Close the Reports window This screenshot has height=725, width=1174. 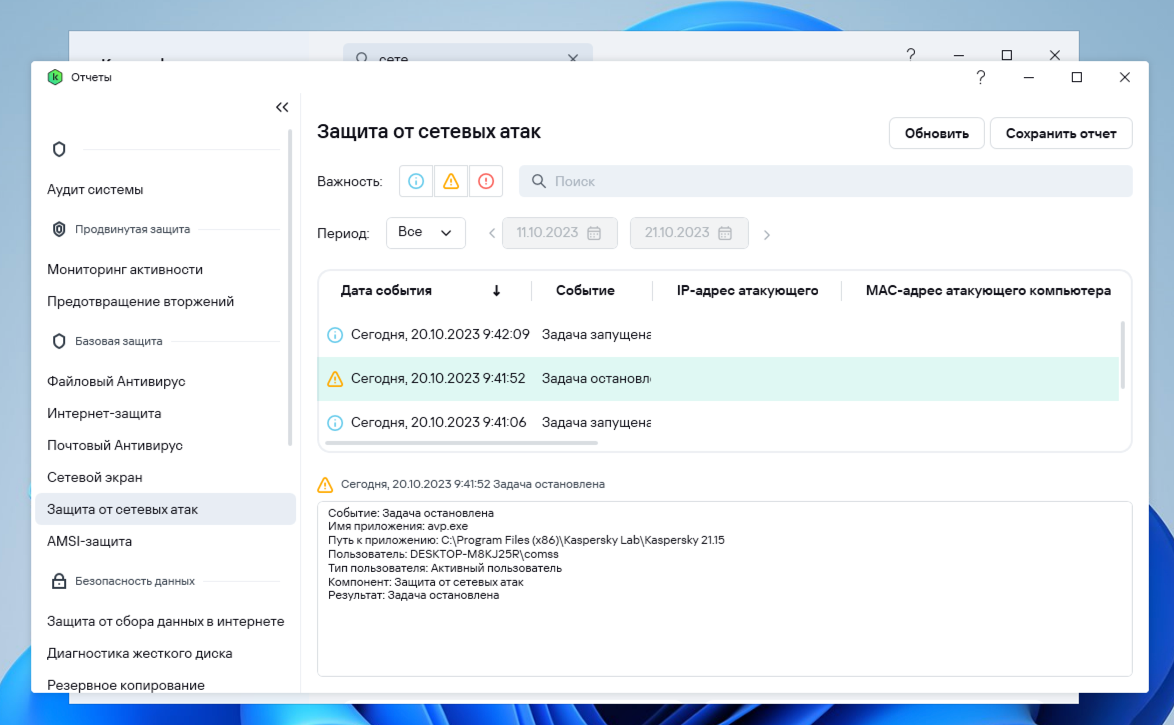pyautogui.click(x=1125, y=77)
